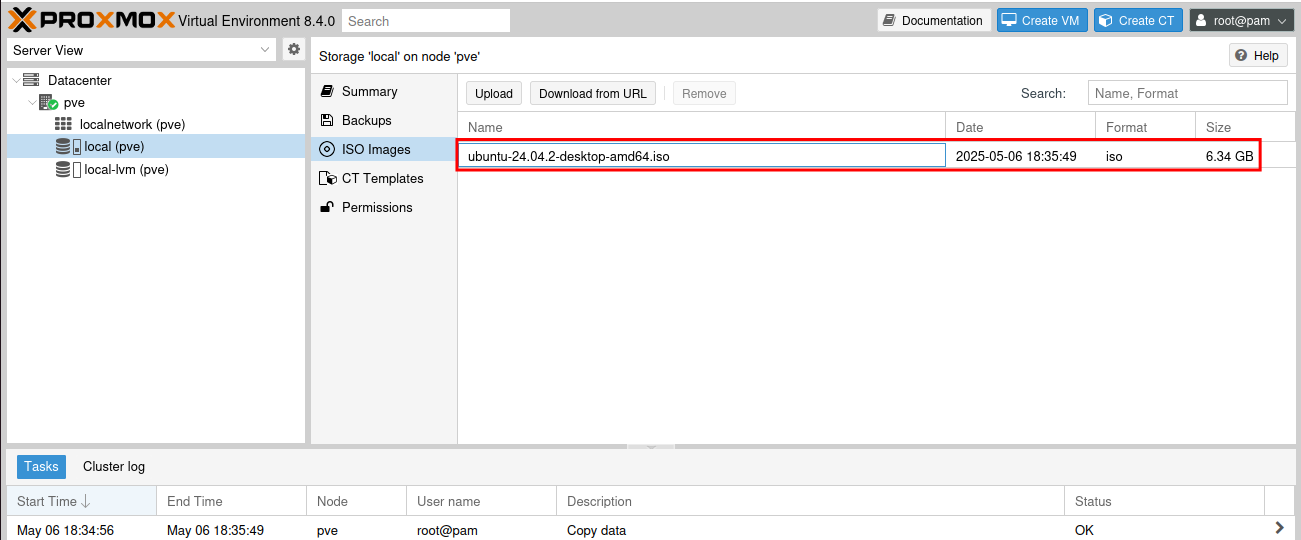Image resolution: width=1301 pixels, height=540 pixels.
Task: Click the cube icon on Create CT
Action: coord(1105,20)
